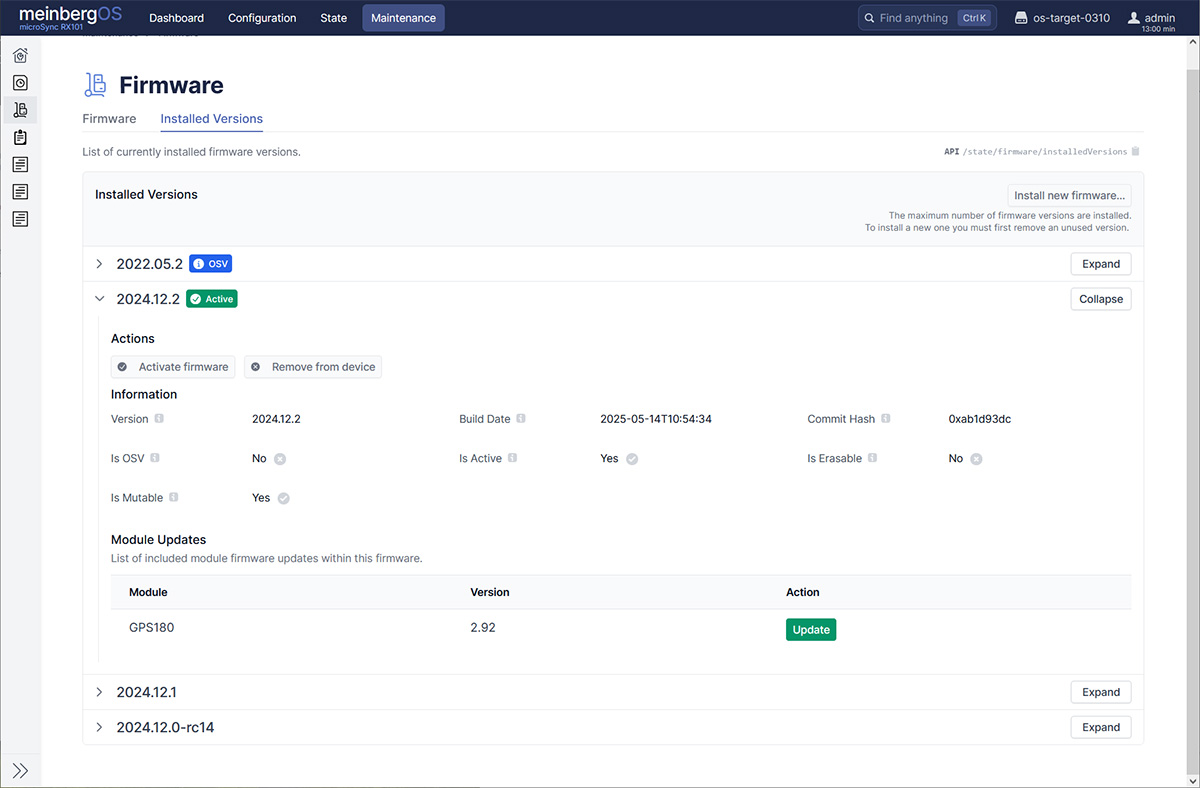1200x788 pixels.
Task: Click the Remove from device button
Action: 313,367
